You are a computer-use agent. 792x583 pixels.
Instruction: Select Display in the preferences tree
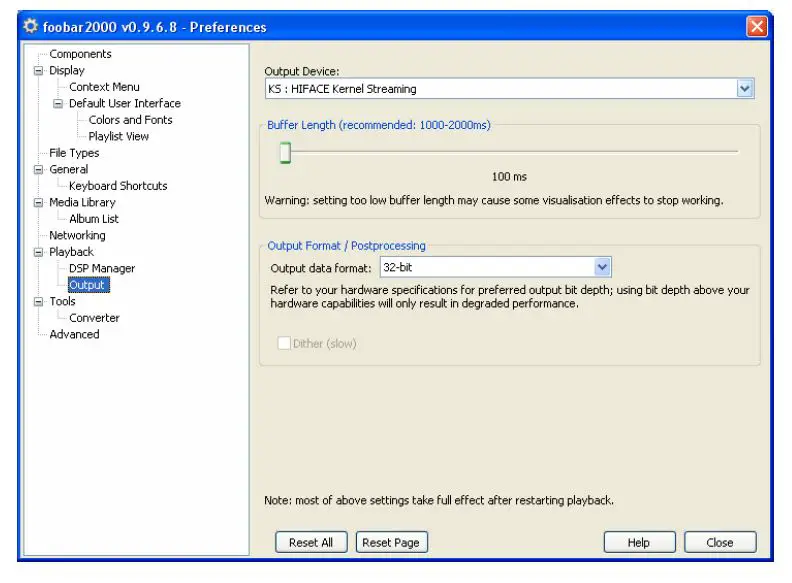(x=67, y=70)
